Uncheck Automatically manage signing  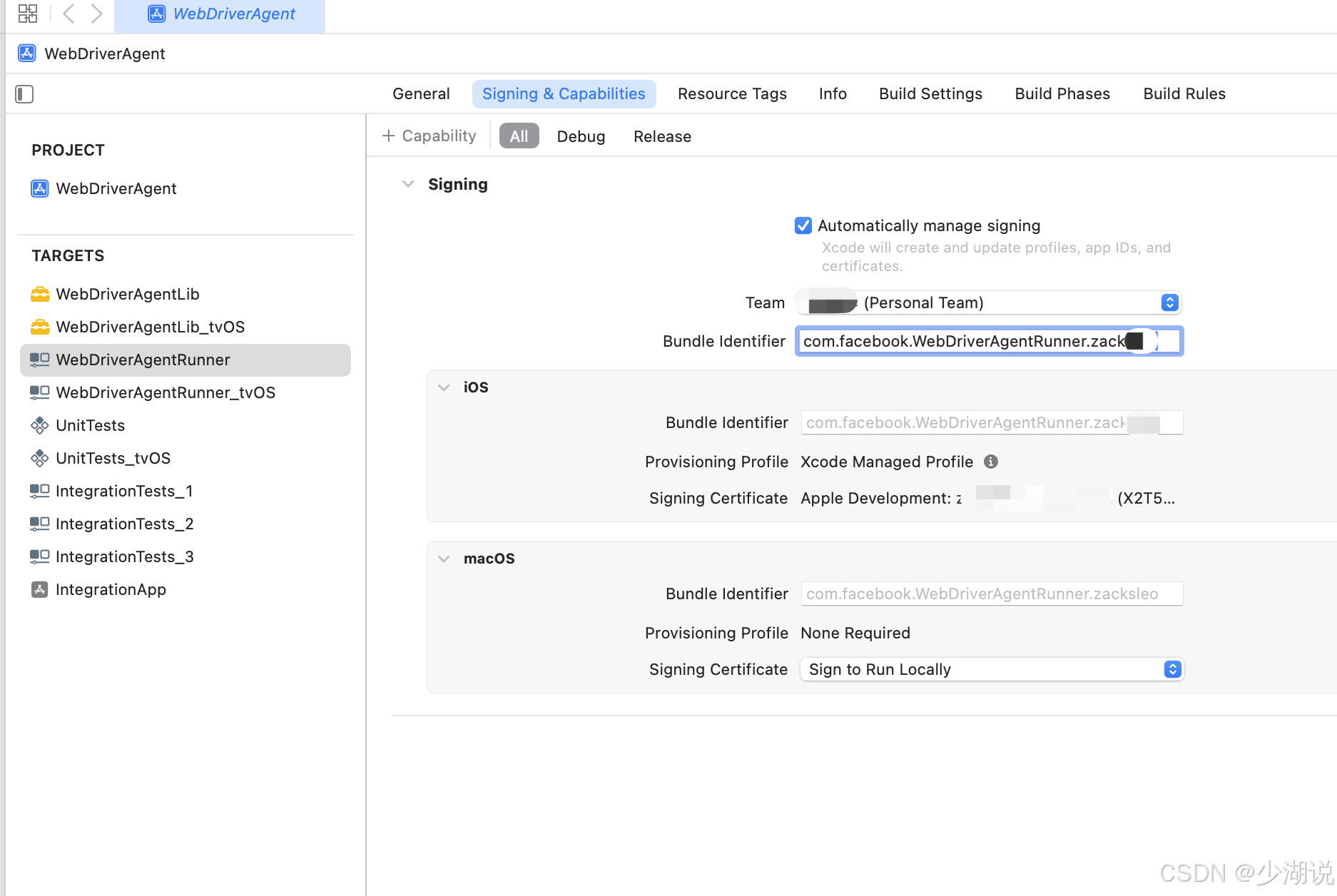click(803, 225)
